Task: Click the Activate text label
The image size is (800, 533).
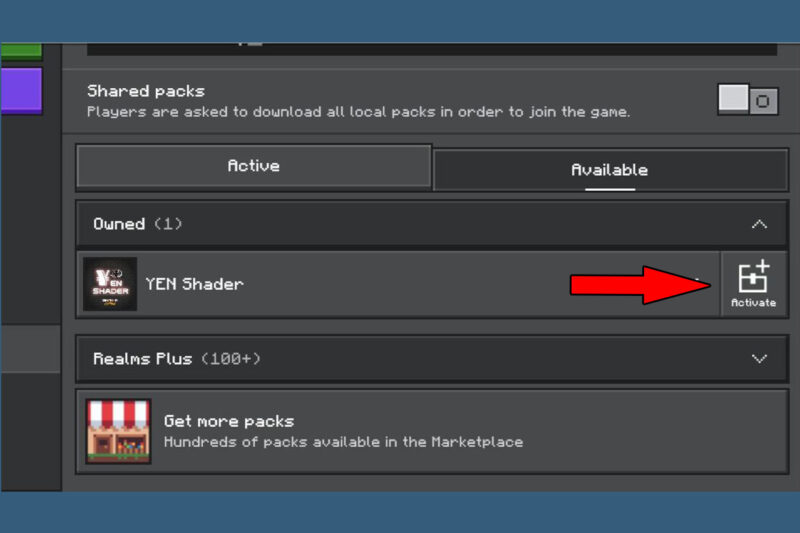Action: [x=754, y=302]
